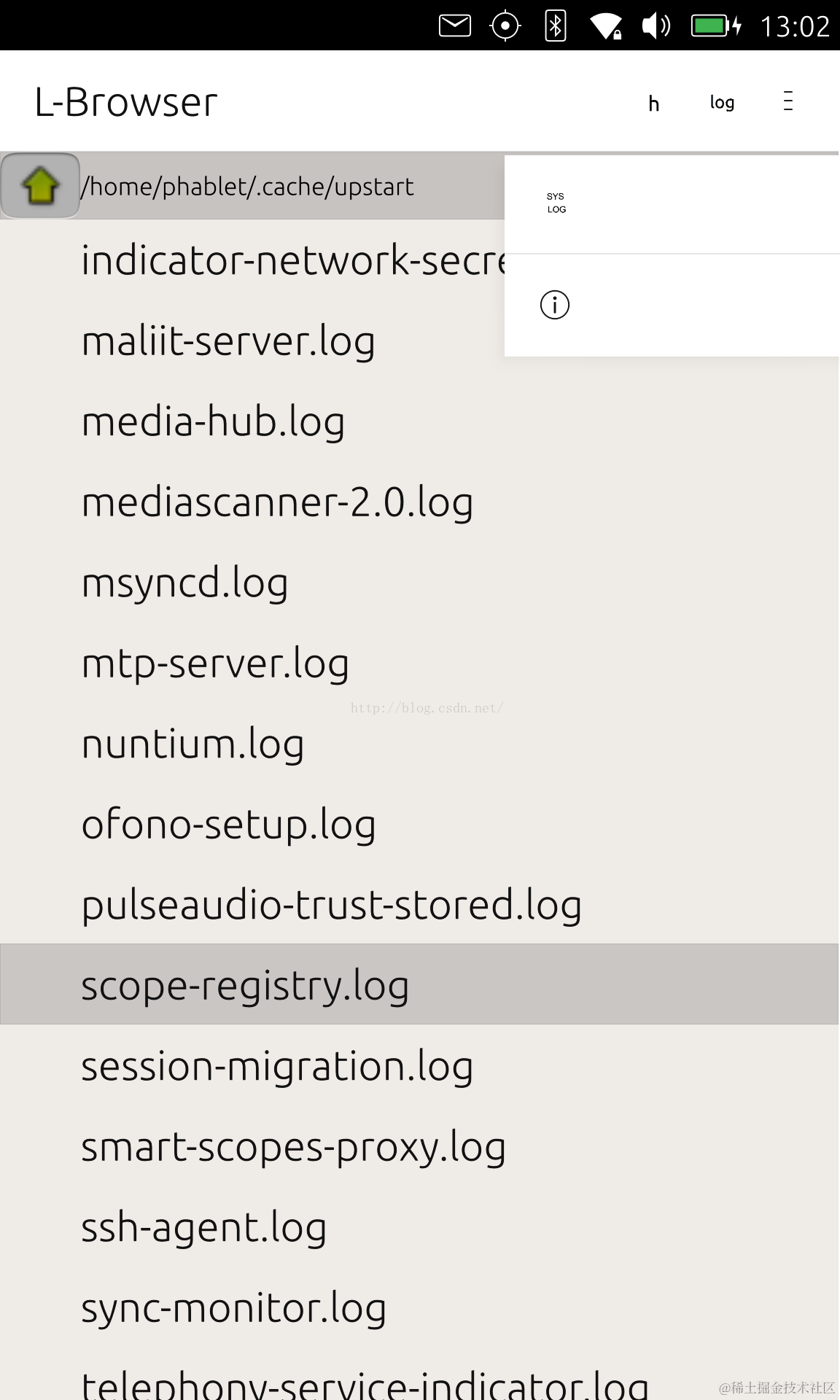The width and height of the screenshot is (840, 1400).
Task: Select mediascanner-2.0.log entry
Action: click(x=277, y=503)
